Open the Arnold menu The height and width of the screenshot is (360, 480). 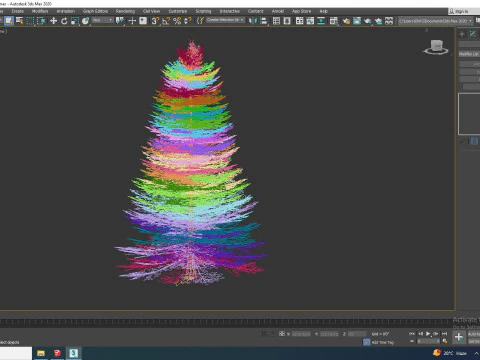[278, 11]
